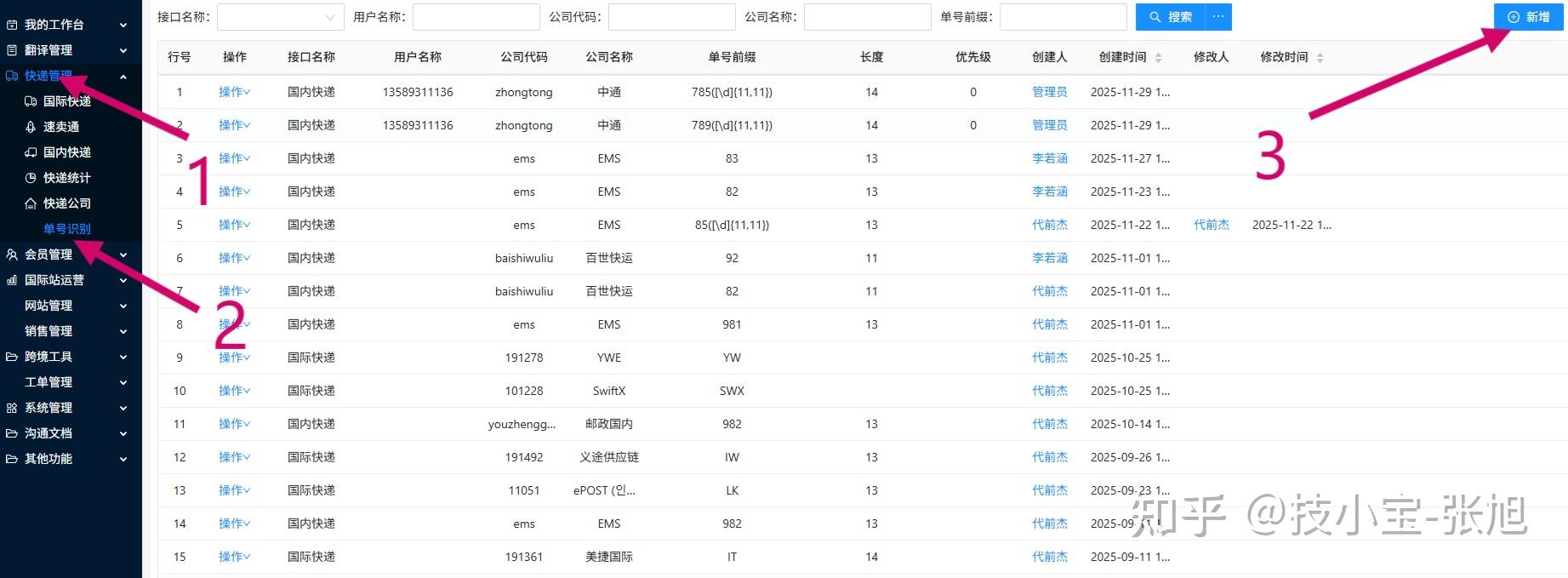The image size is (1568, 578).
Task: Expand the 国际站运营 menu chevron
Action: point(123,281)
